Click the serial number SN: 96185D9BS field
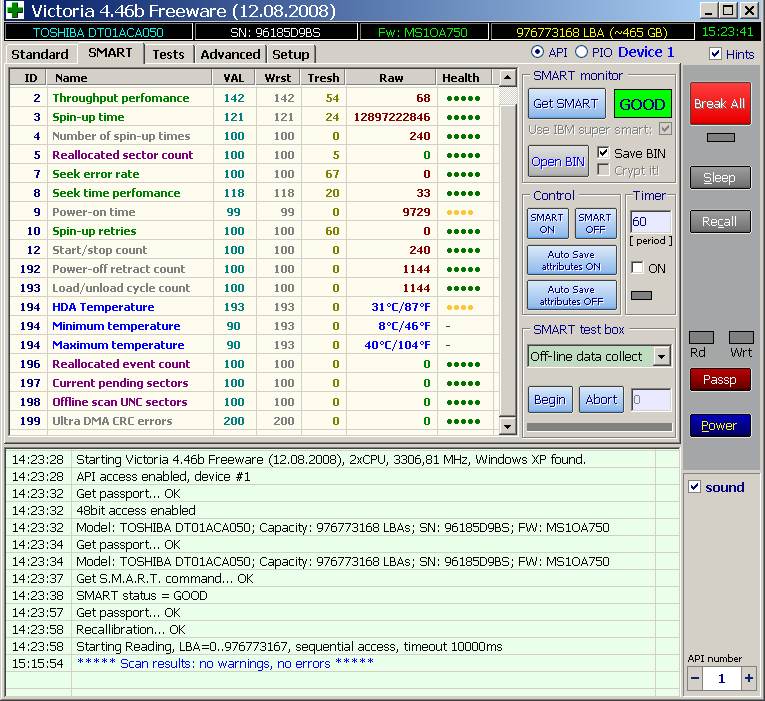 point(276,32)
